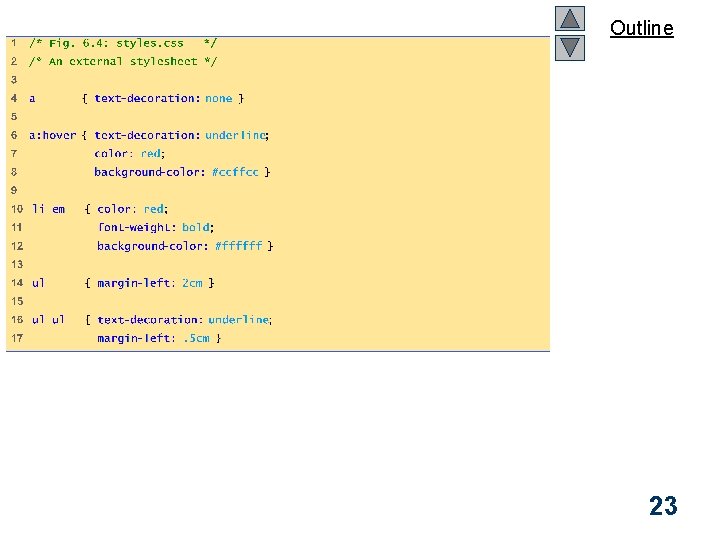Click the 'ul ul' selector on line 16
This screenshot has width=720, height=540.
(x=48, y=320)
